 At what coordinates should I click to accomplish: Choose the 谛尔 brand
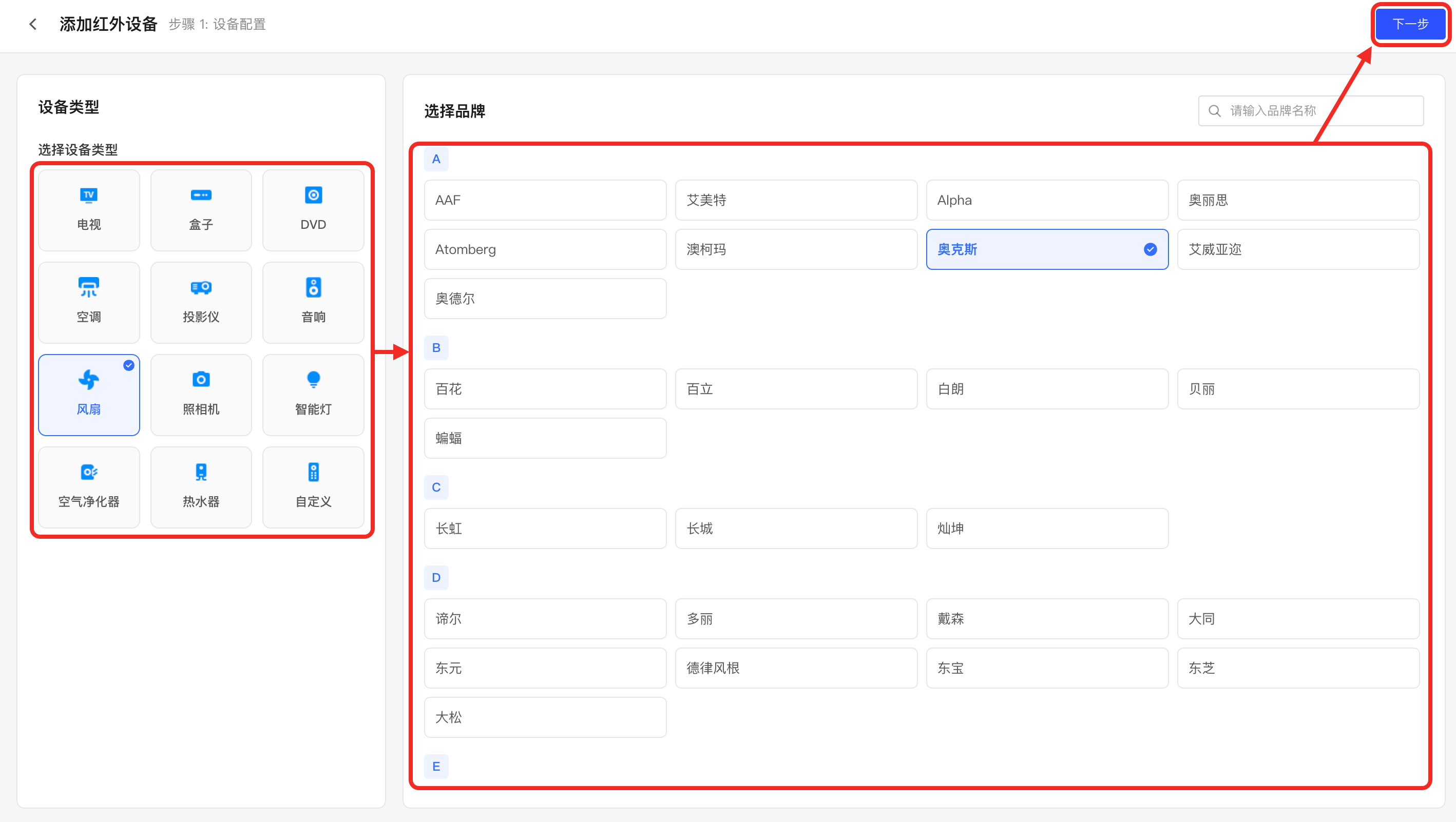(545, 619)
